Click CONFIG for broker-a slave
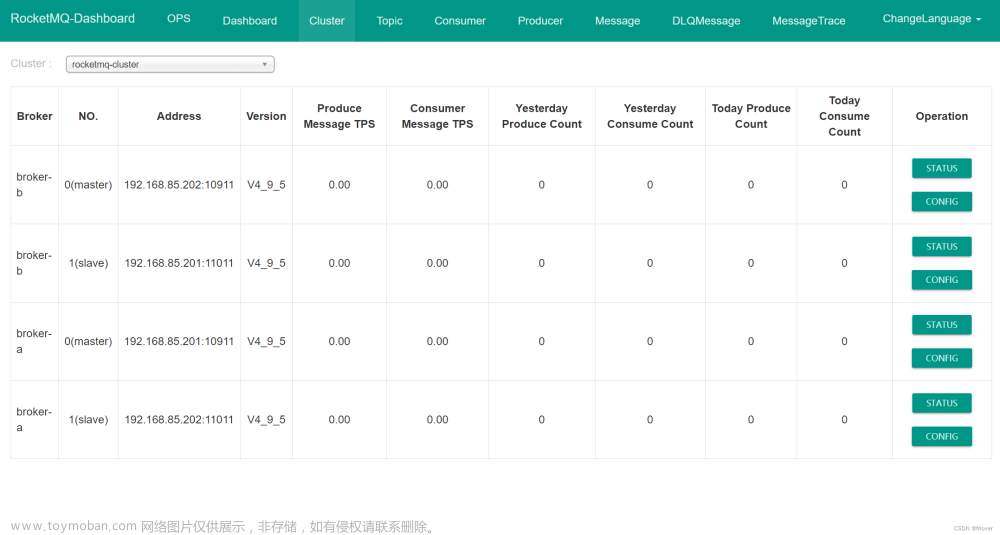 941,436
